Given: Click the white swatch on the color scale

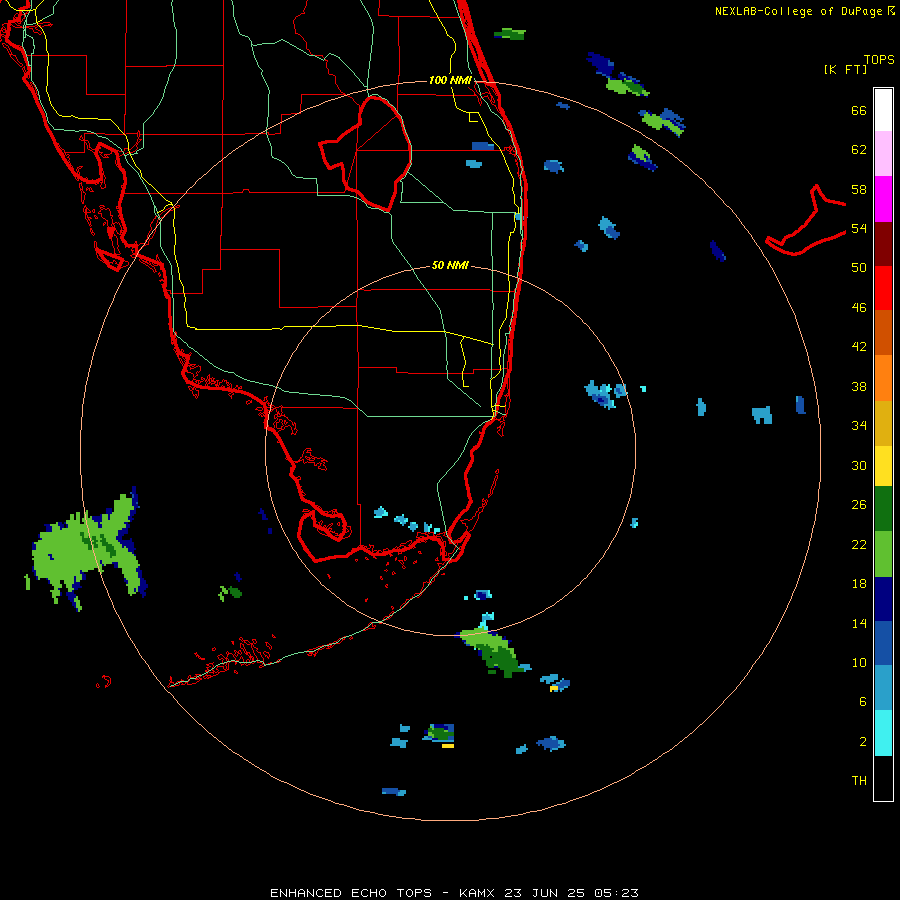Looking at the screenshot, I should coord(883,110).
